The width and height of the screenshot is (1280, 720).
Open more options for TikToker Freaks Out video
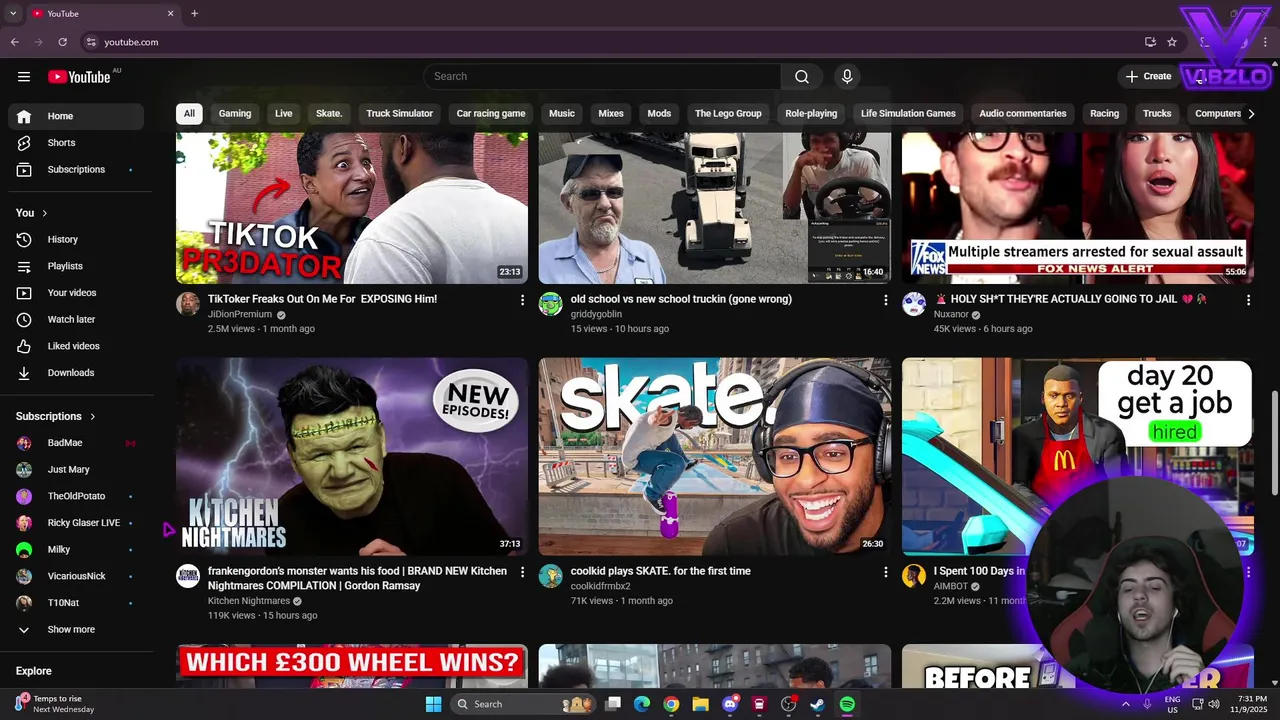pyautogui.click(x=522, y=300)
